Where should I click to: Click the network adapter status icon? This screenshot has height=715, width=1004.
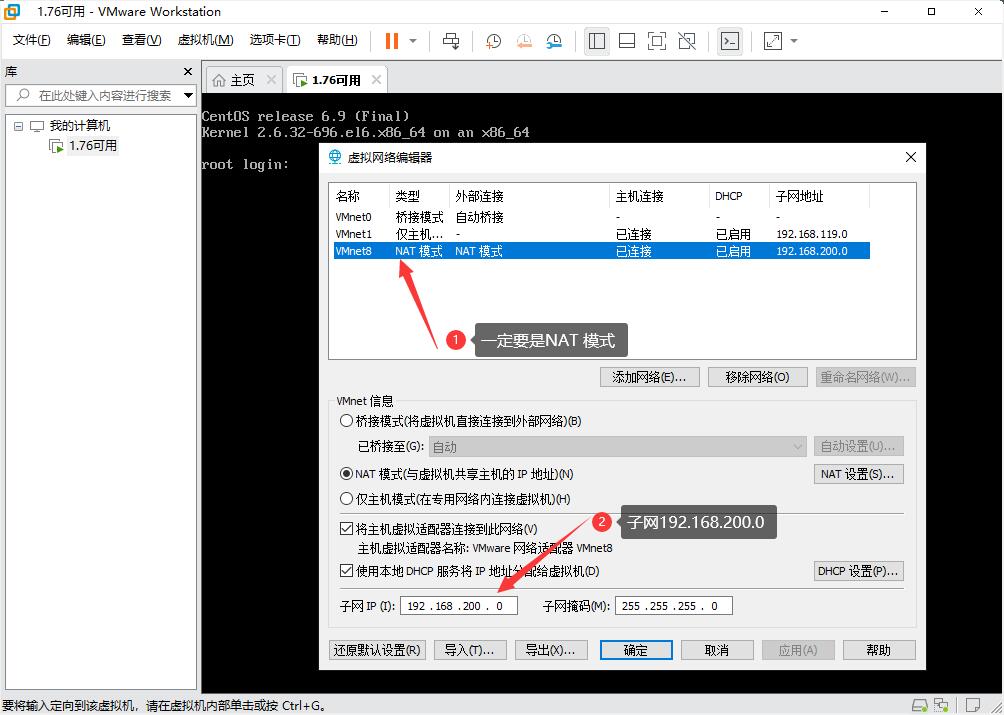942,704
